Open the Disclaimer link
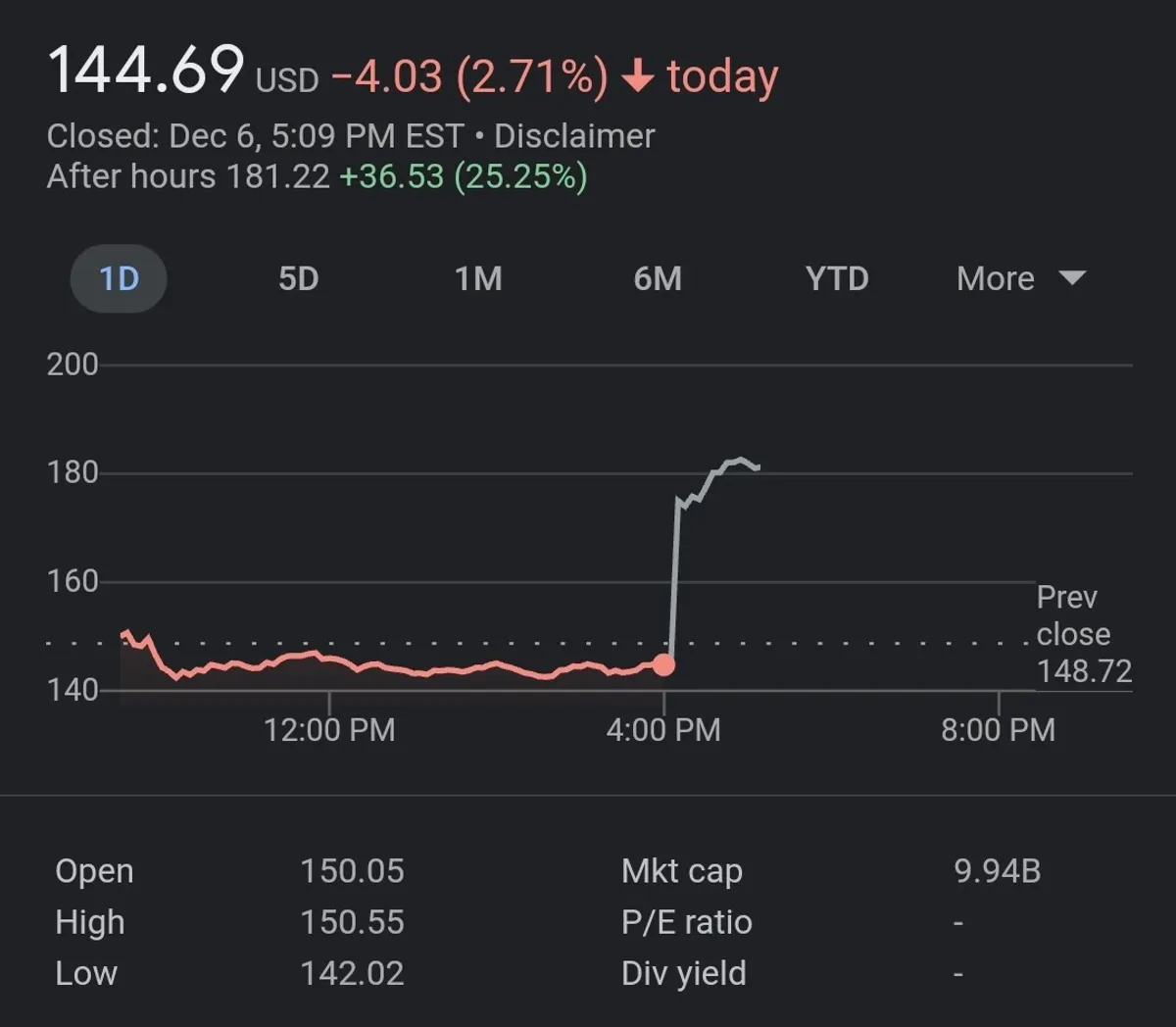The width and height of the screenshot is (1176, 1027). pos(574,136)
